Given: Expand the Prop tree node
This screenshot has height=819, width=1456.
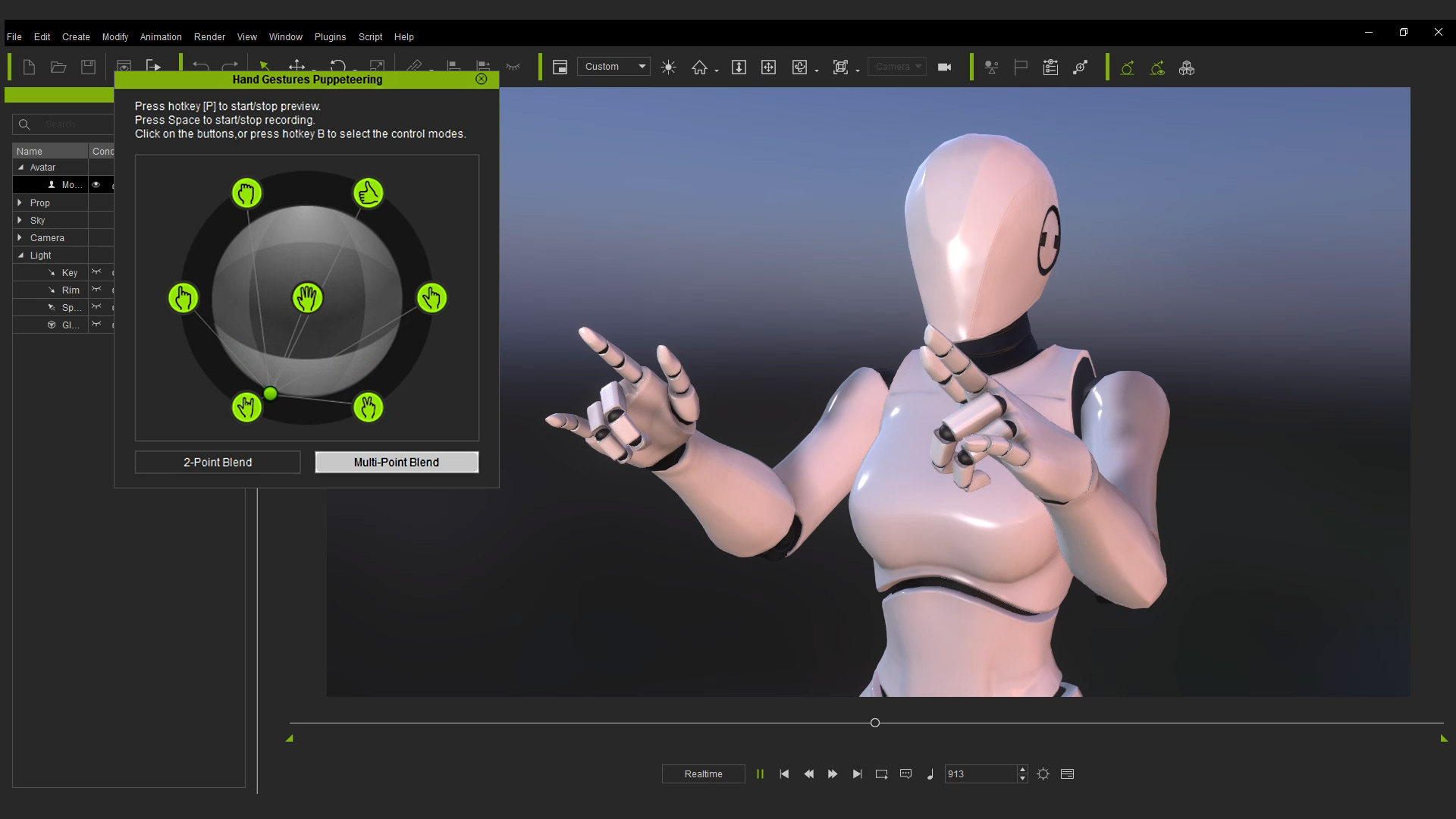Looking at the screenshot, I should pyautogui.click(x=20, y=202).
